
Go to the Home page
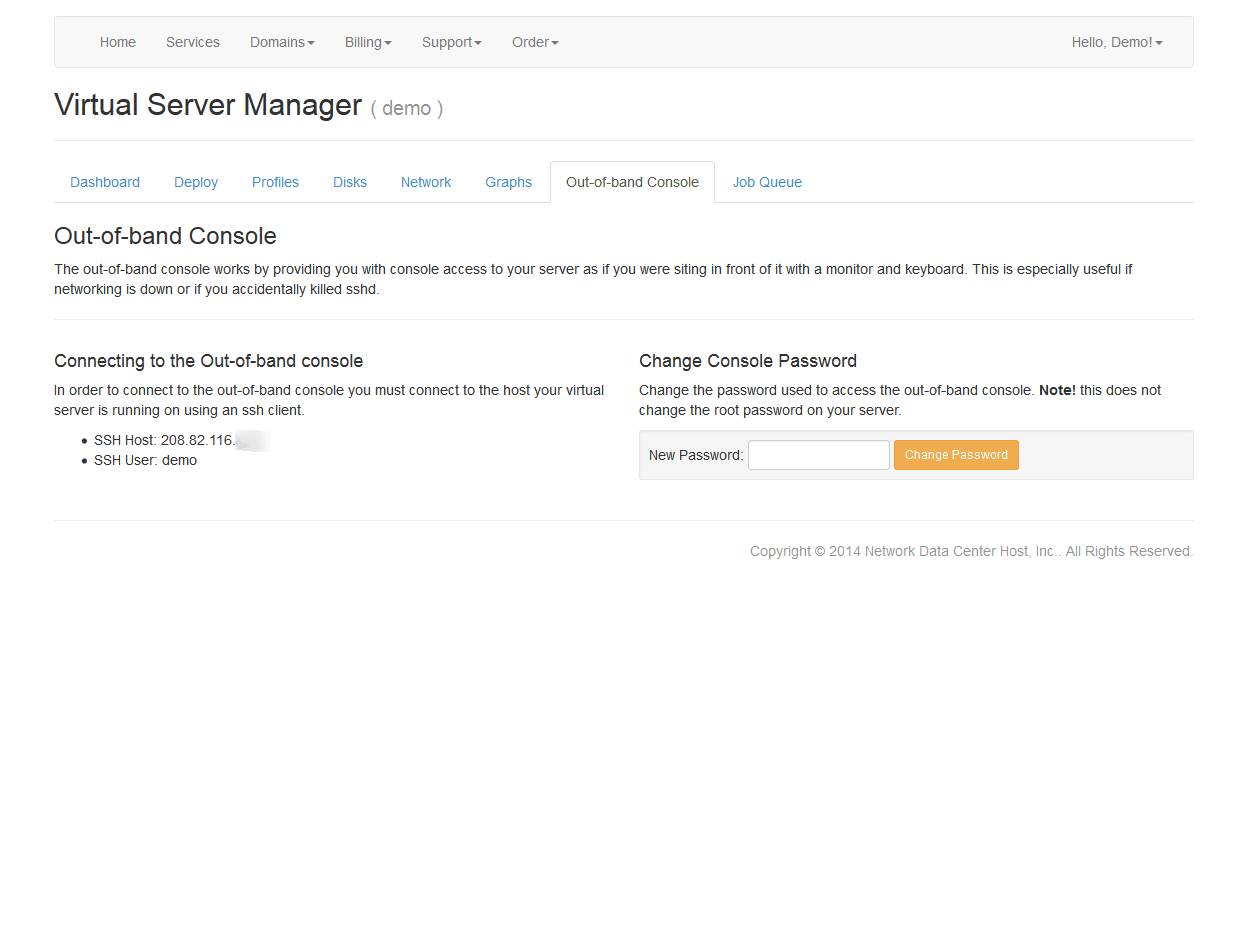pyautogui.click(x=117, y=42)
